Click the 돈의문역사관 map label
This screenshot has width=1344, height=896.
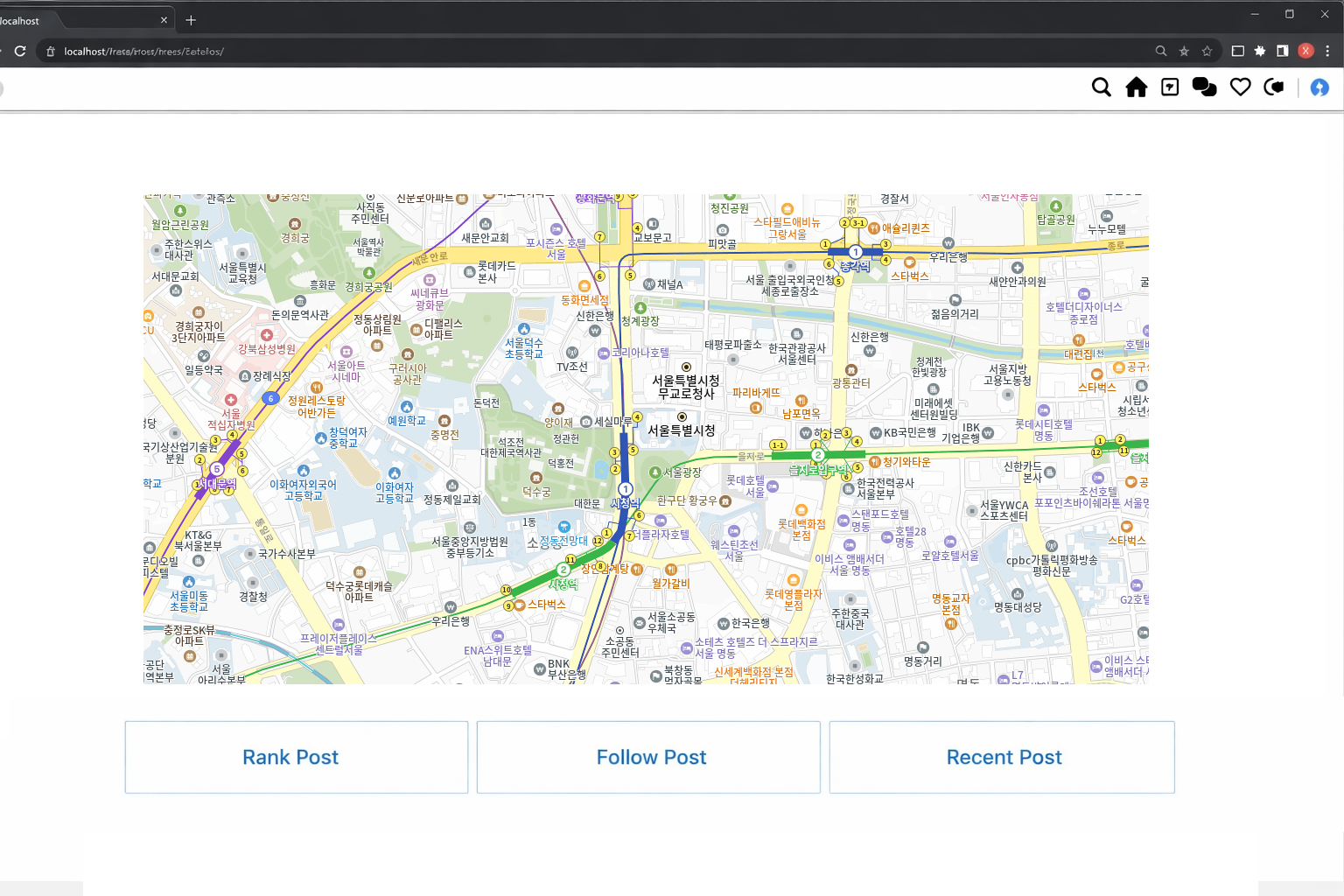pyautogui.click(x=300, y=315)
